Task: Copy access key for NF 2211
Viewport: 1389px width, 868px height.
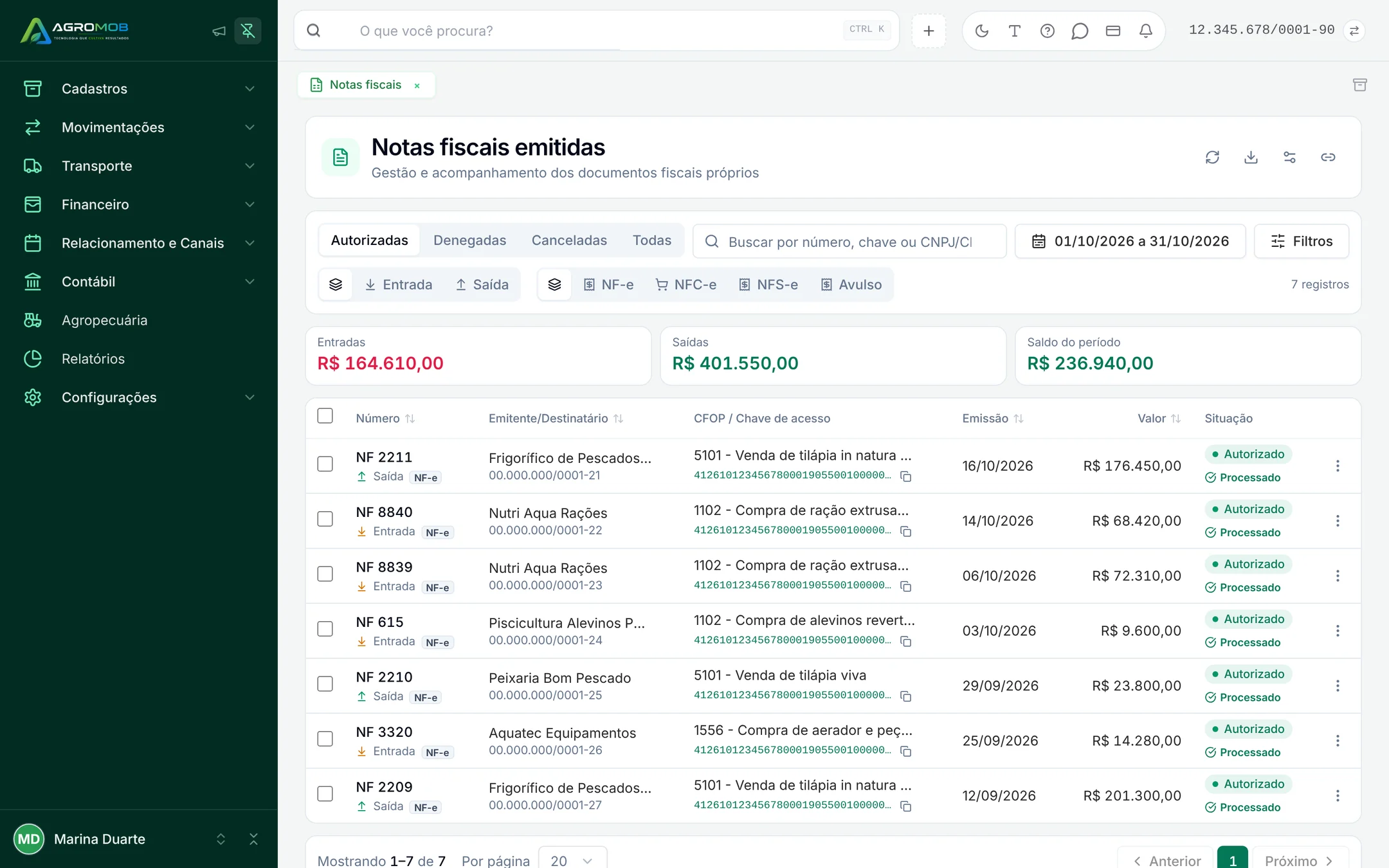Action: (x=906, y=476)
